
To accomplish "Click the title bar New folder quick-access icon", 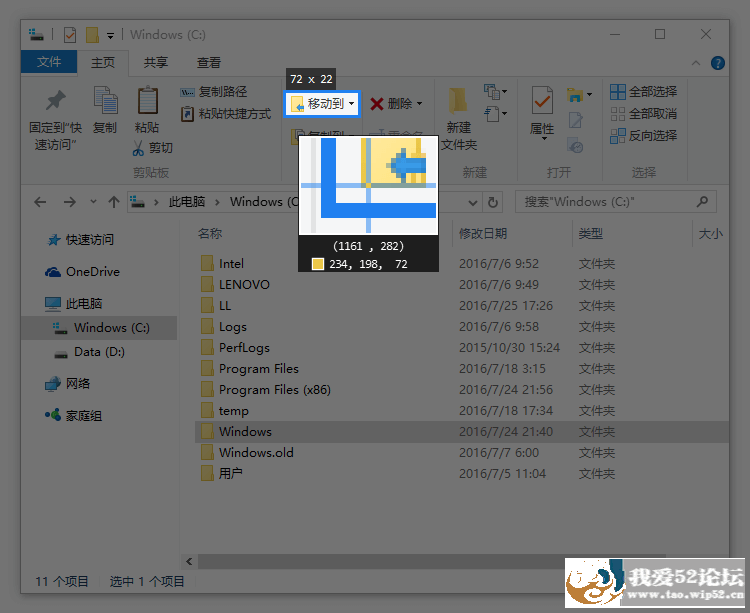I will [x=92, y=35].
